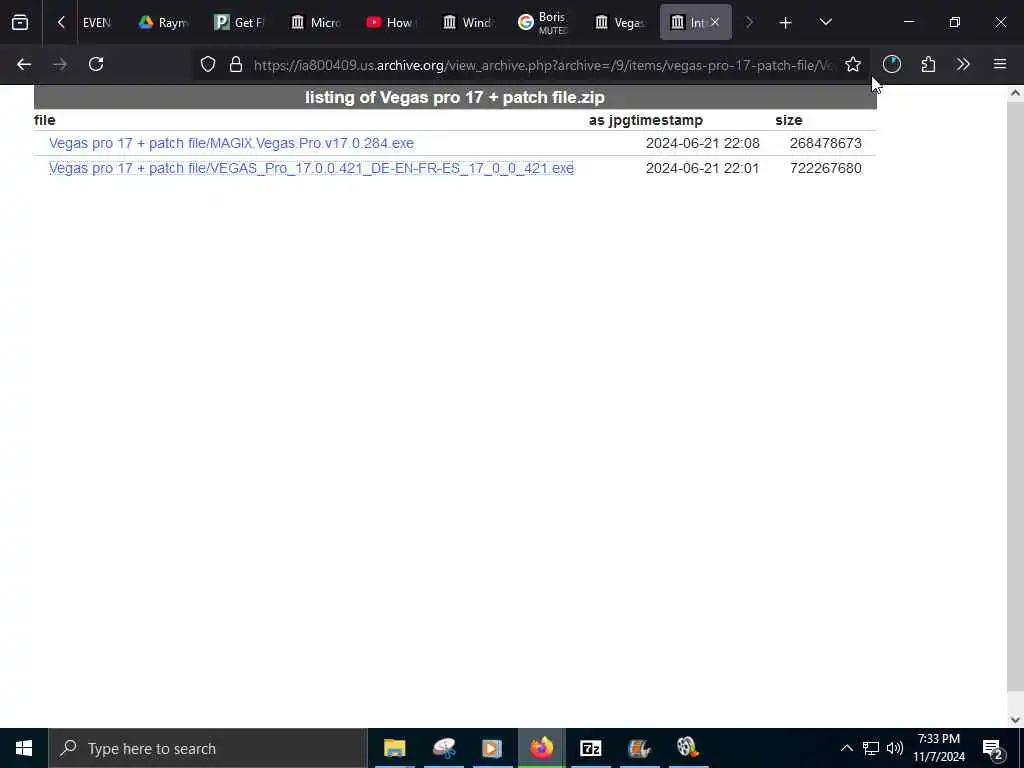Reload the current page
The height and width of the screenshot is (768, 1024).
pyautogui.click(x=96, y=64)
